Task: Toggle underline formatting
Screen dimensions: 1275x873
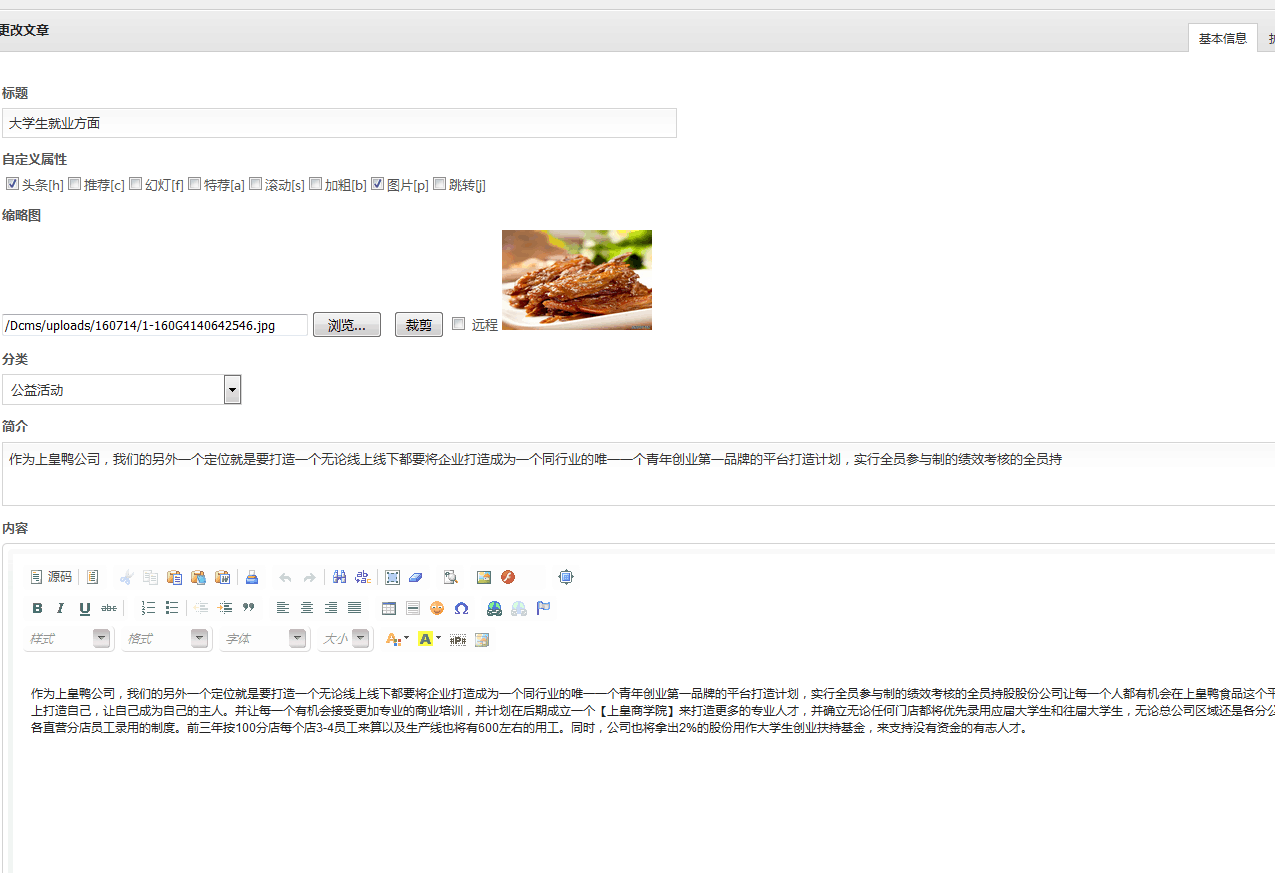Action: (x=85, y=608)
